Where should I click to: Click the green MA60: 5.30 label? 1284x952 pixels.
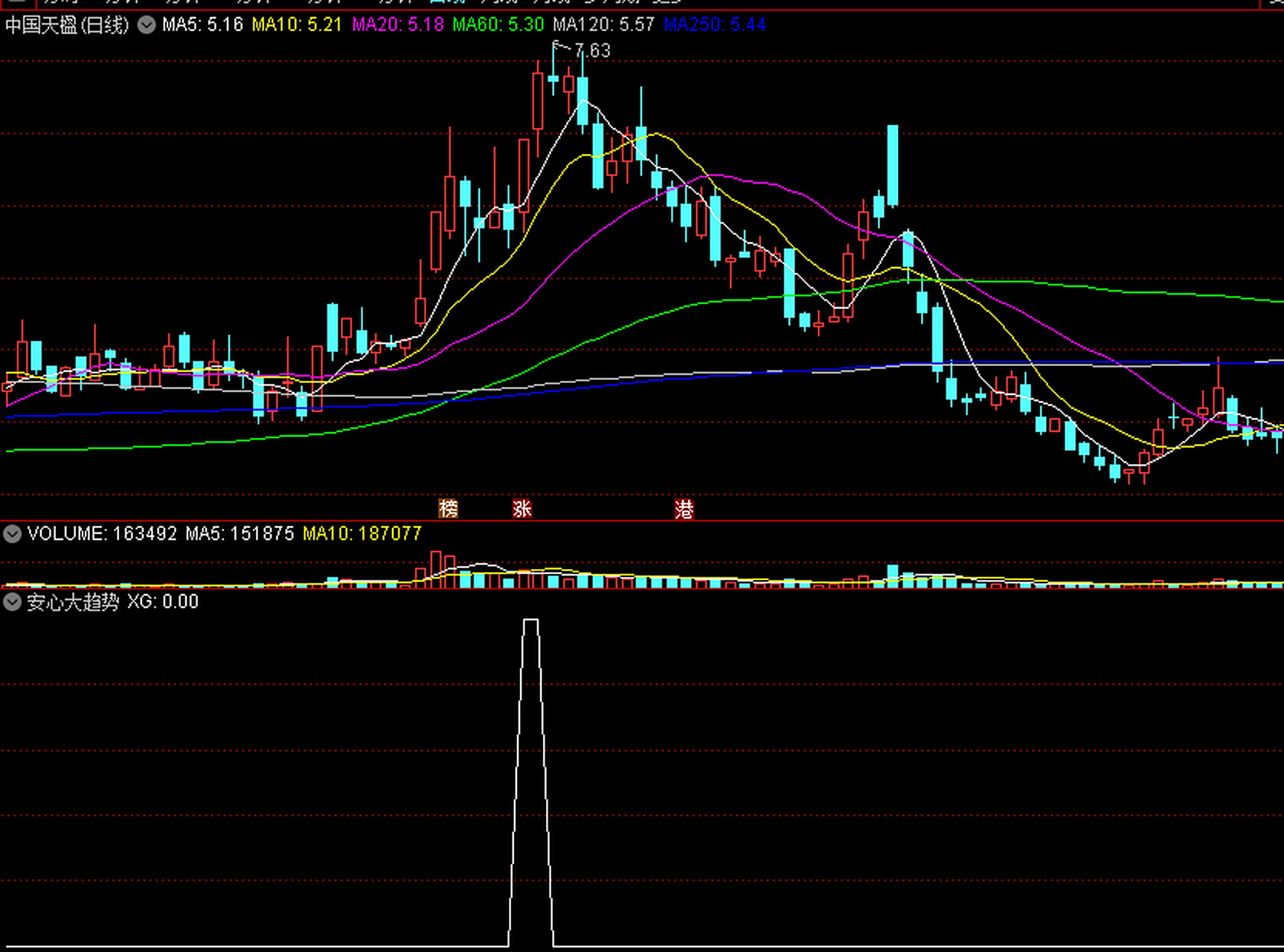click(498, 25)
